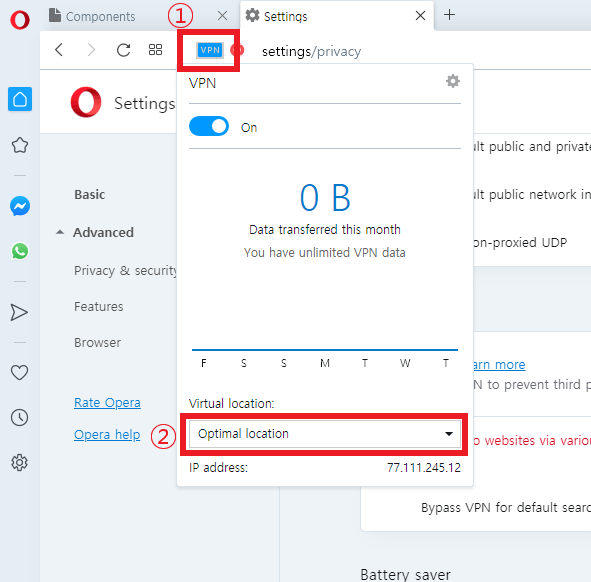This screenshot has width=591, height=582.
Task: Open Browser settings
Action: click(x=98, y=343)
